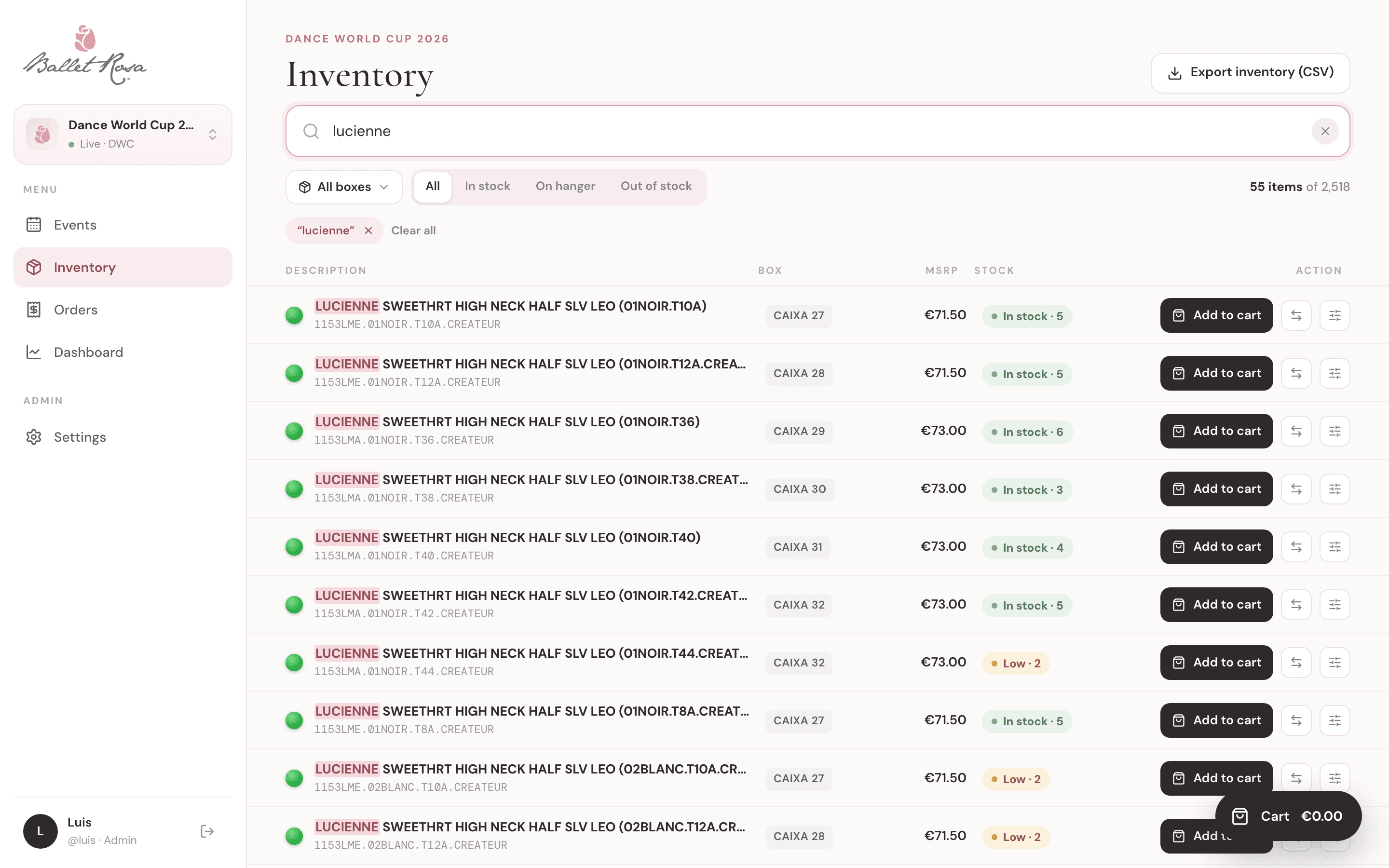Open adjust sliders icon for T42 row
The width and height of the screenshot is (1389, 868).
[x=1335, y=605]
